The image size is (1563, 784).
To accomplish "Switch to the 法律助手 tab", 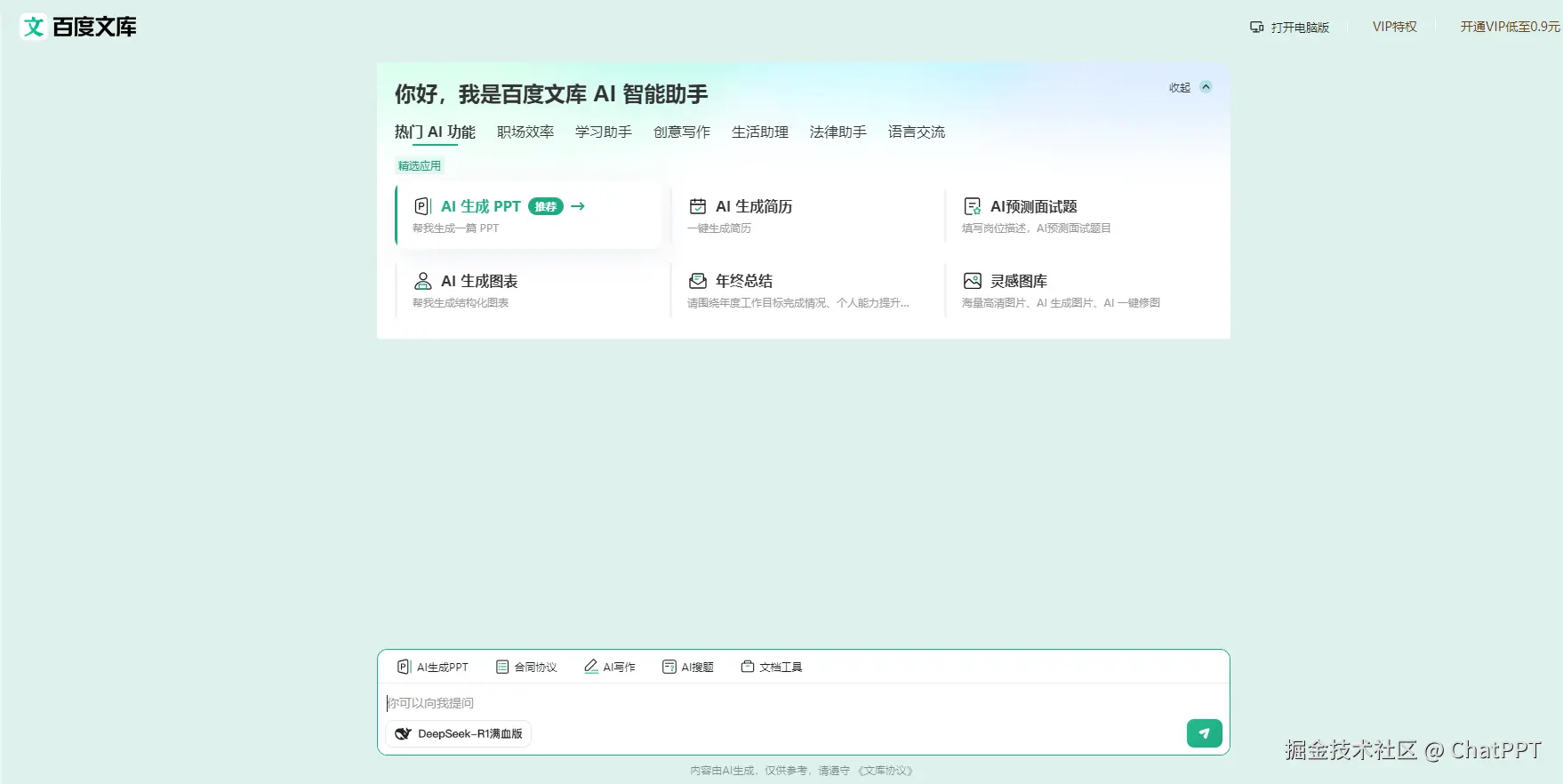I will point(838,132).
